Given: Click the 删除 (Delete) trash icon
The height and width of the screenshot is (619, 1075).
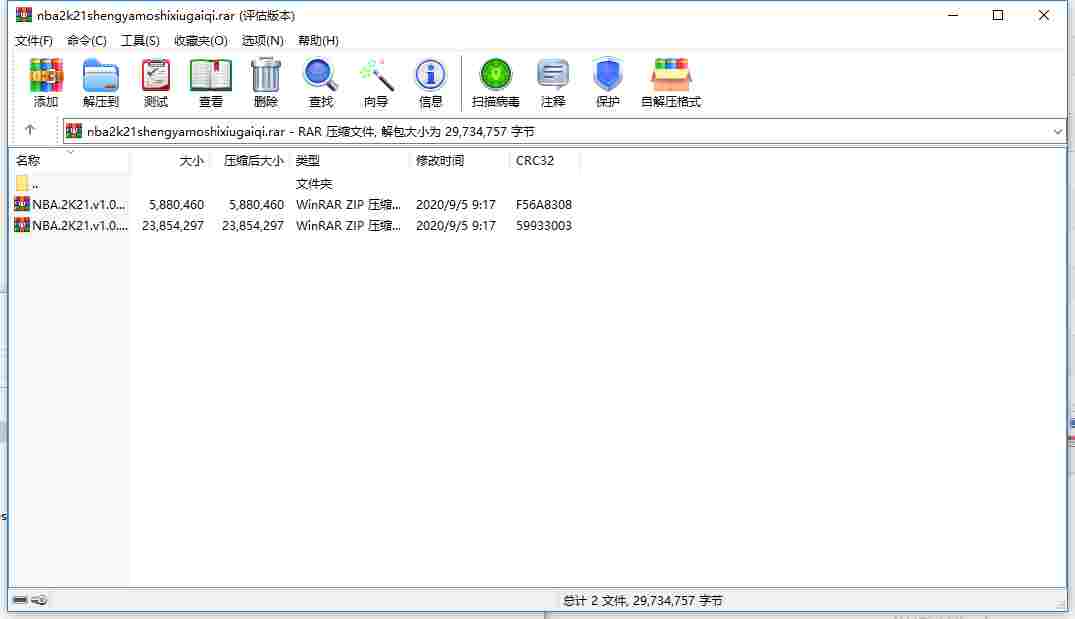Looking at the screenshot, I should [266, 75].
